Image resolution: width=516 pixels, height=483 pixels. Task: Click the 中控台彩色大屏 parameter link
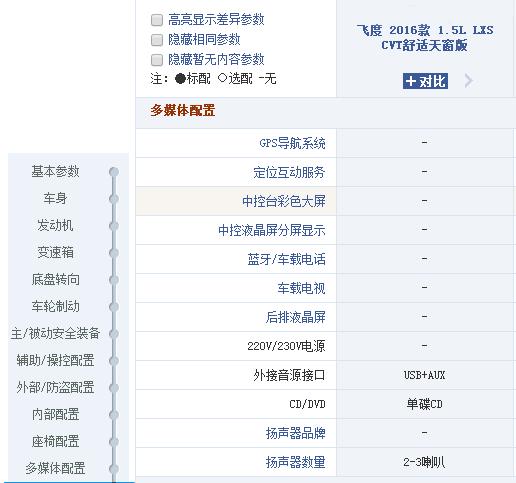click(284, 201)
